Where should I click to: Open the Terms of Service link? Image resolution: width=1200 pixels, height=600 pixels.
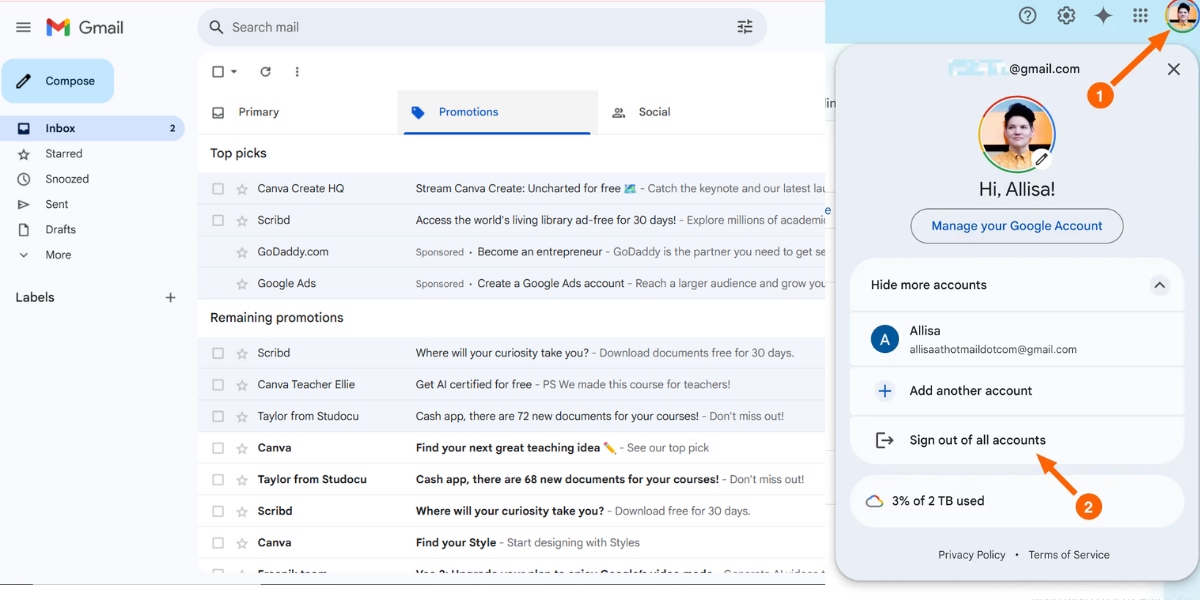1069,555
